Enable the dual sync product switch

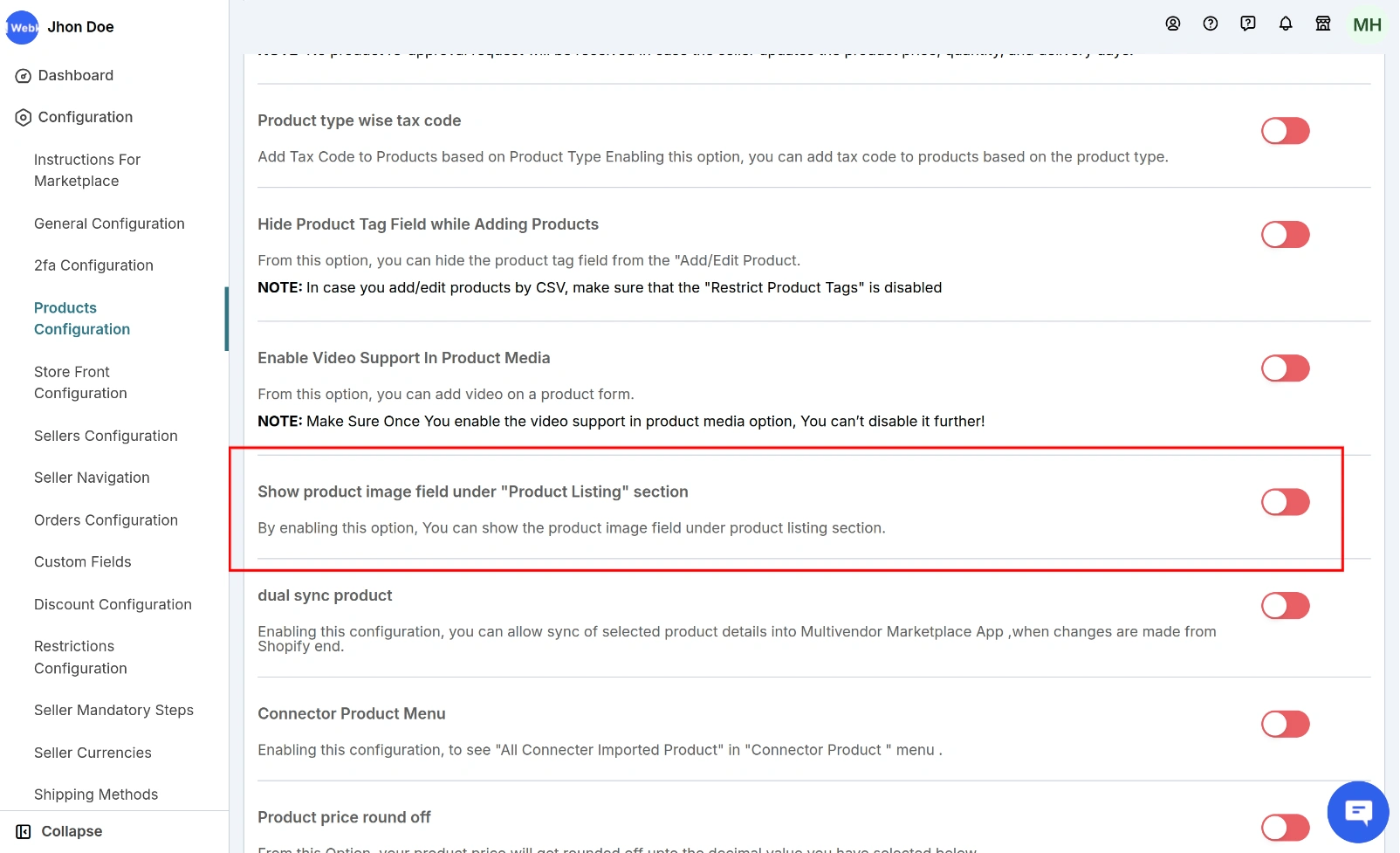pos(1285,606)
